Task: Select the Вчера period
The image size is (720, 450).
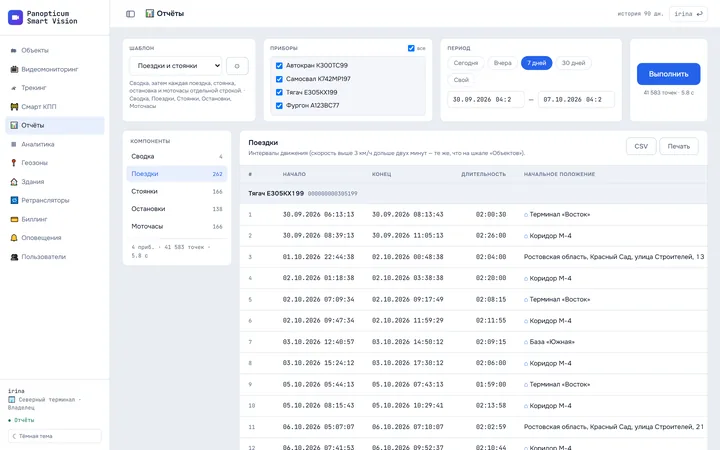Action: pos(502,63)
